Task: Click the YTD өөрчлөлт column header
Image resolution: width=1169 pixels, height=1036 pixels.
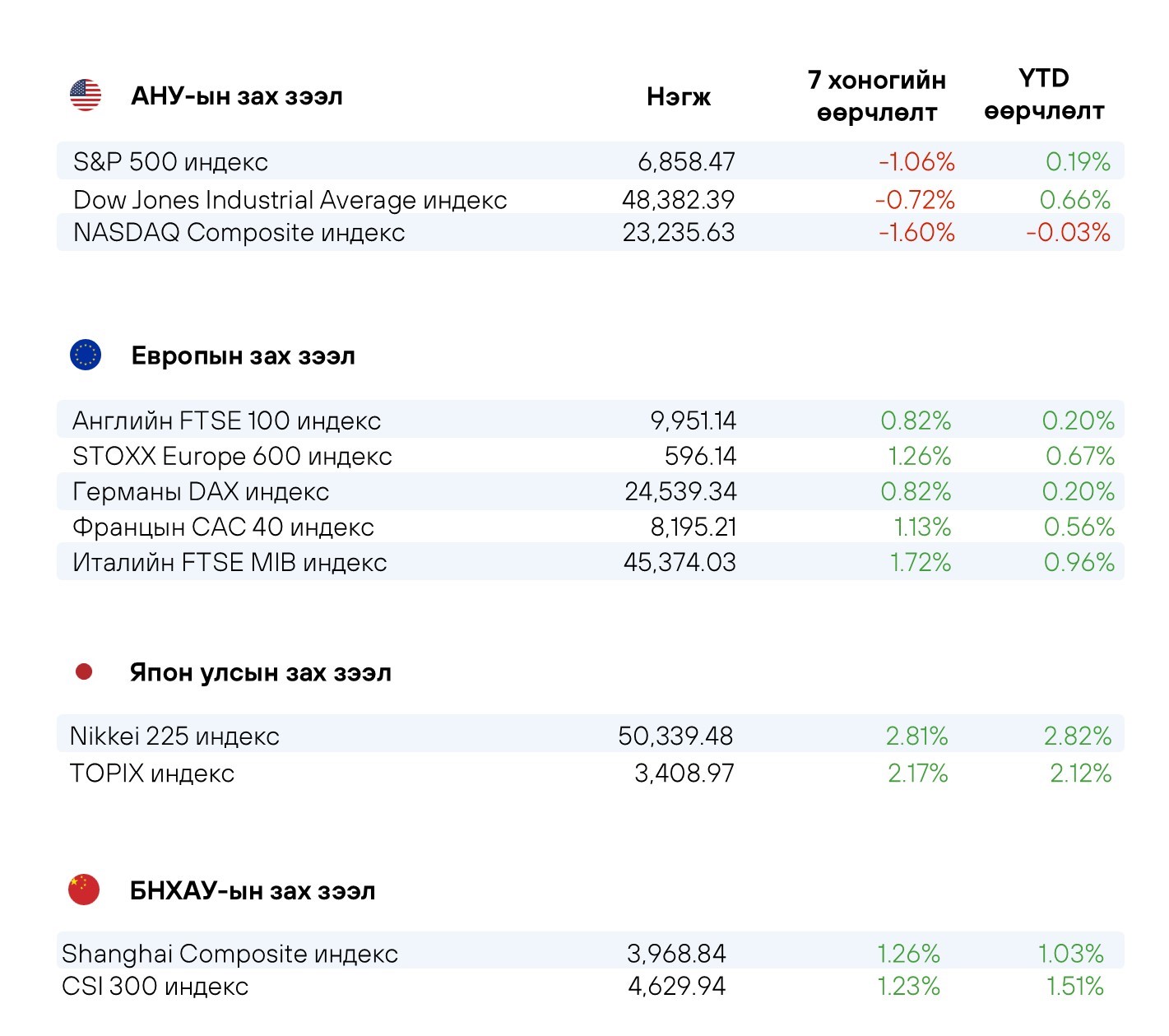Action: [x=1044, y=95]
